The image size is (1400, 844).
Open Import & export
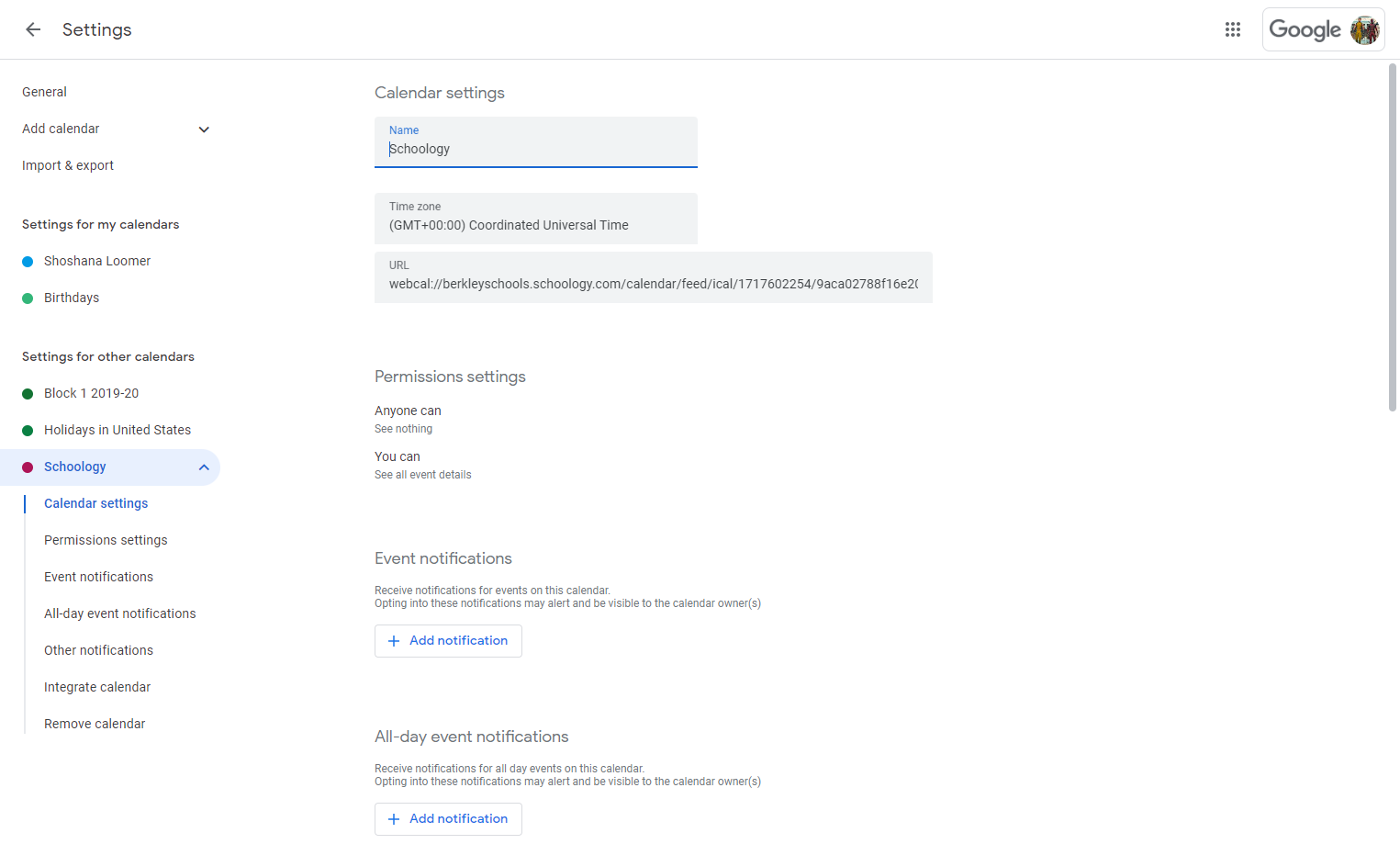[x=68, y=165]
